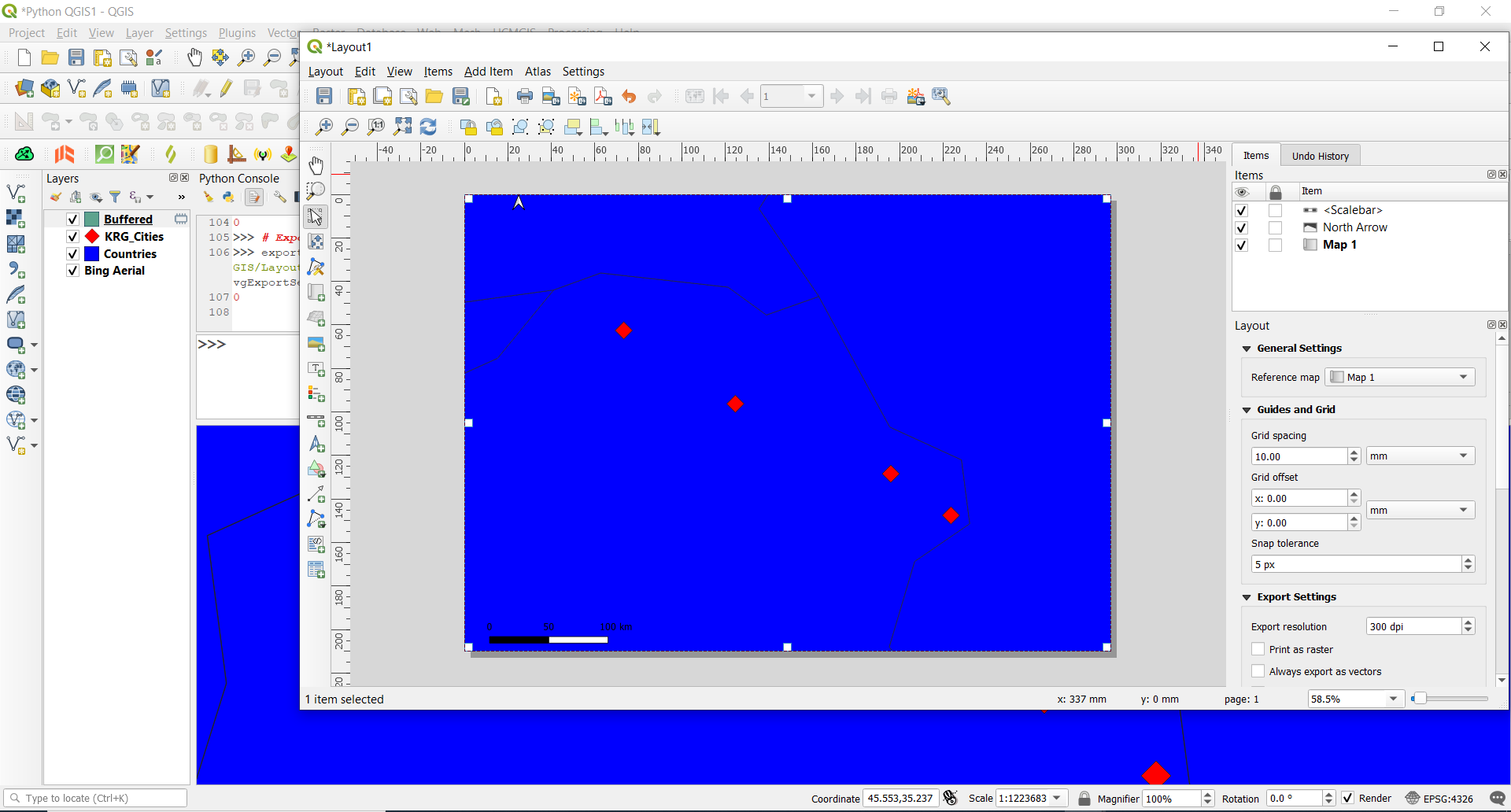Zoom layout to 100%
The height and width of the screenshot is (812, 1511).
pyautogui.click(x=376, y=127)
